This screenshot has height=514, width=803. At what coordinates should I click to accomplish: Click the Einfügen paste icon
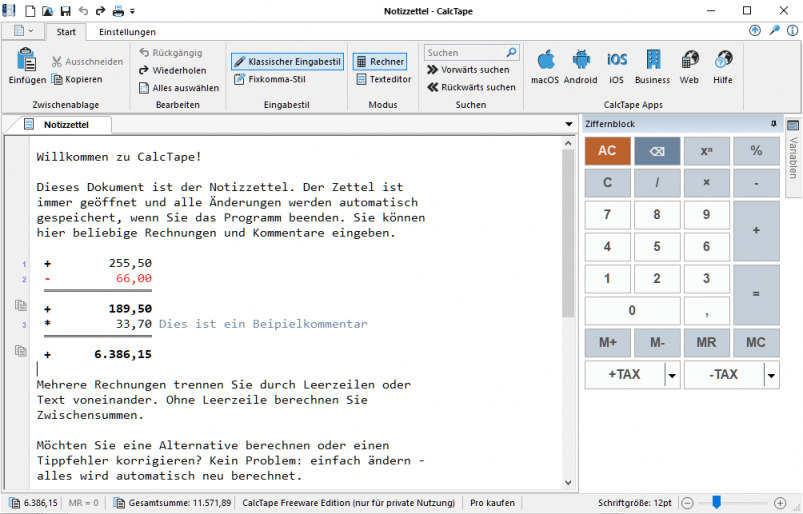[x=27, y=61]
